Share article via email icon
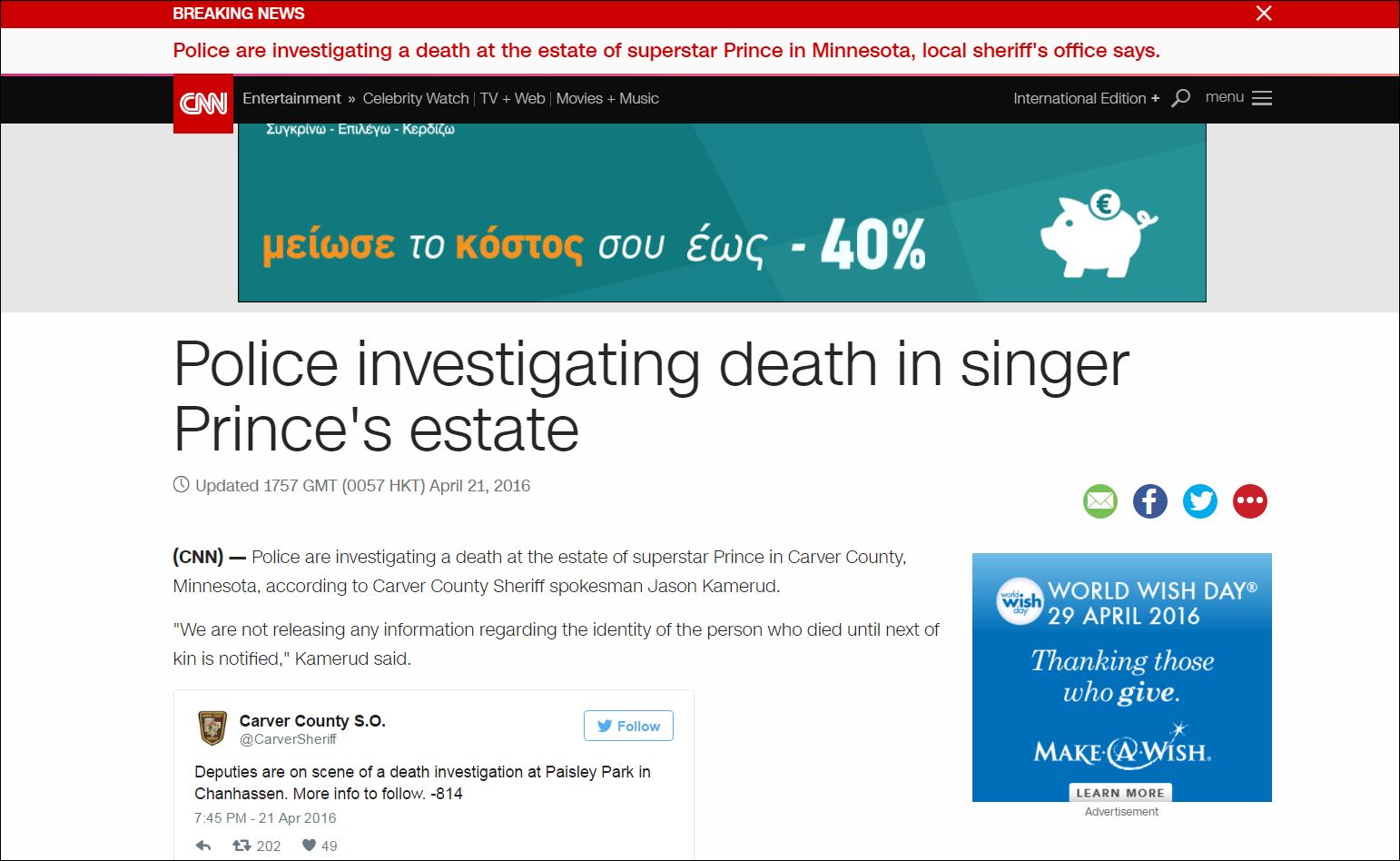Screen dimensions: 1400x861 [1099, 501]
